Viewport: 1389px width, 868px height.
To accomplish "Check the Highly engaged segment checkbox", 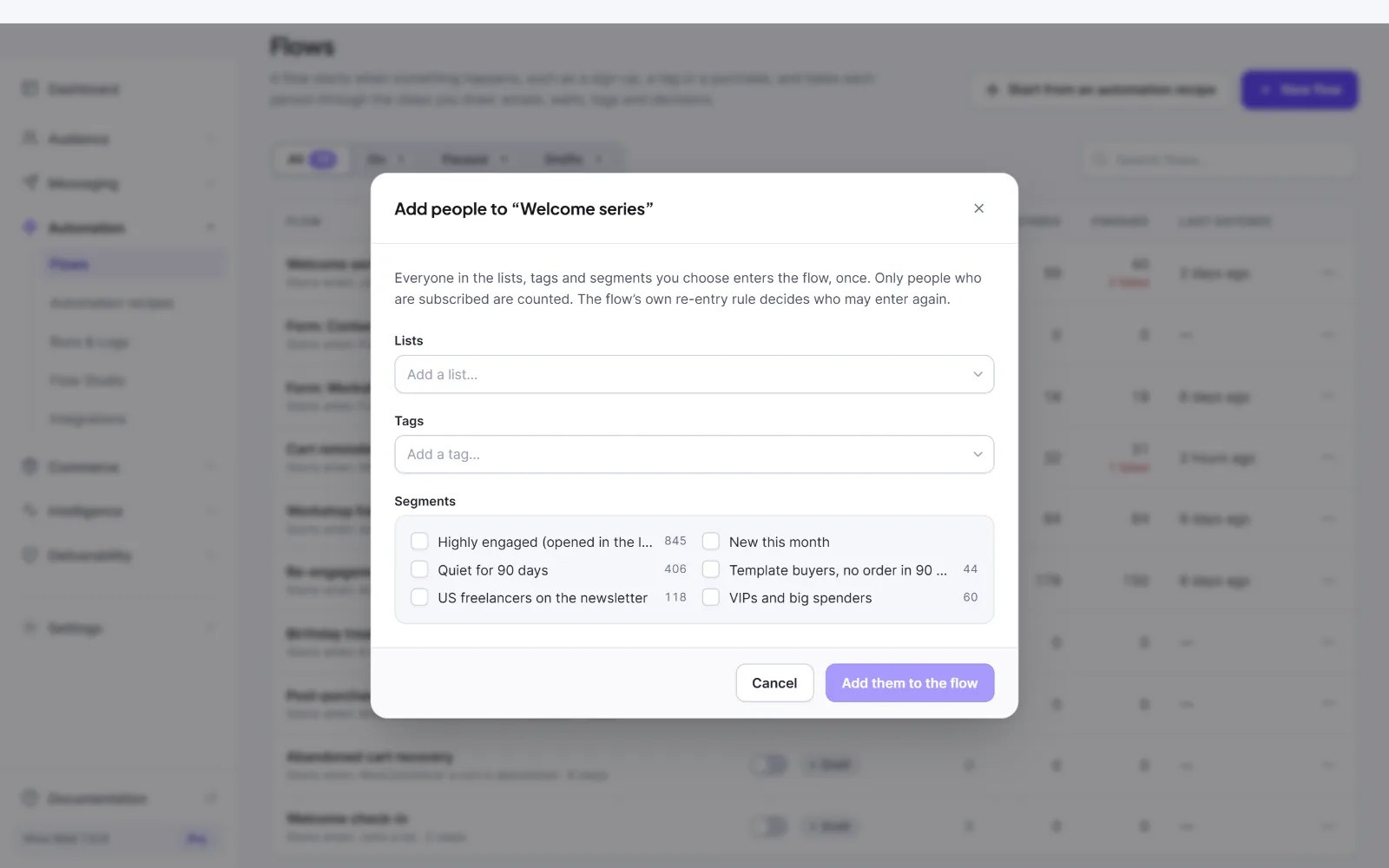I will (x=419, y=542).
